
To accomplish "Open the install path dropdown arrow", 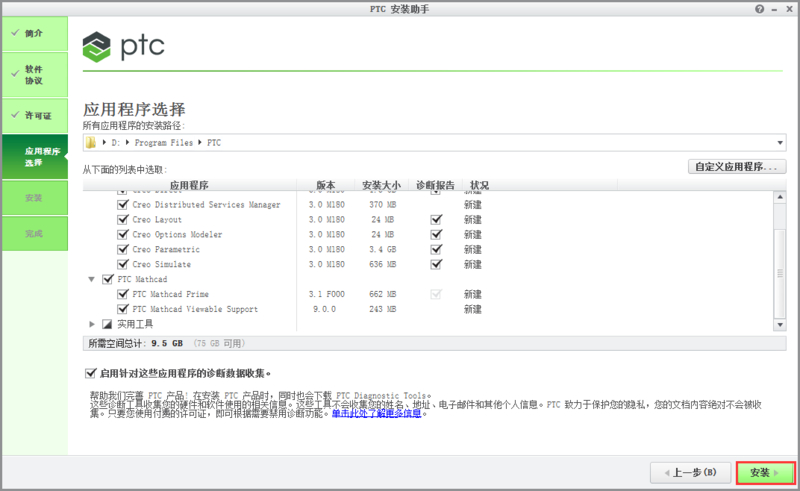I will pyautogui.click(x=779, y=143).
